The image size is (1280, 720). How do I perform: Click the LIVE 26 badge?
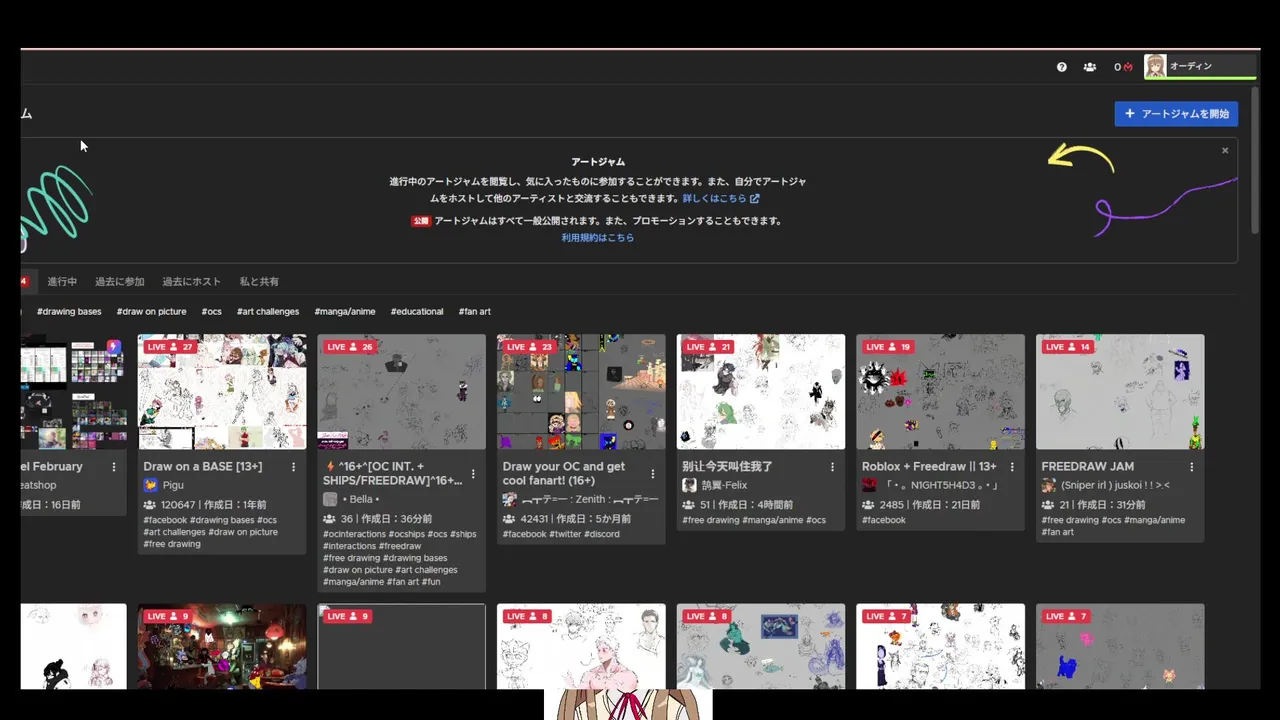pyautogui.click(x=349, y=347)
